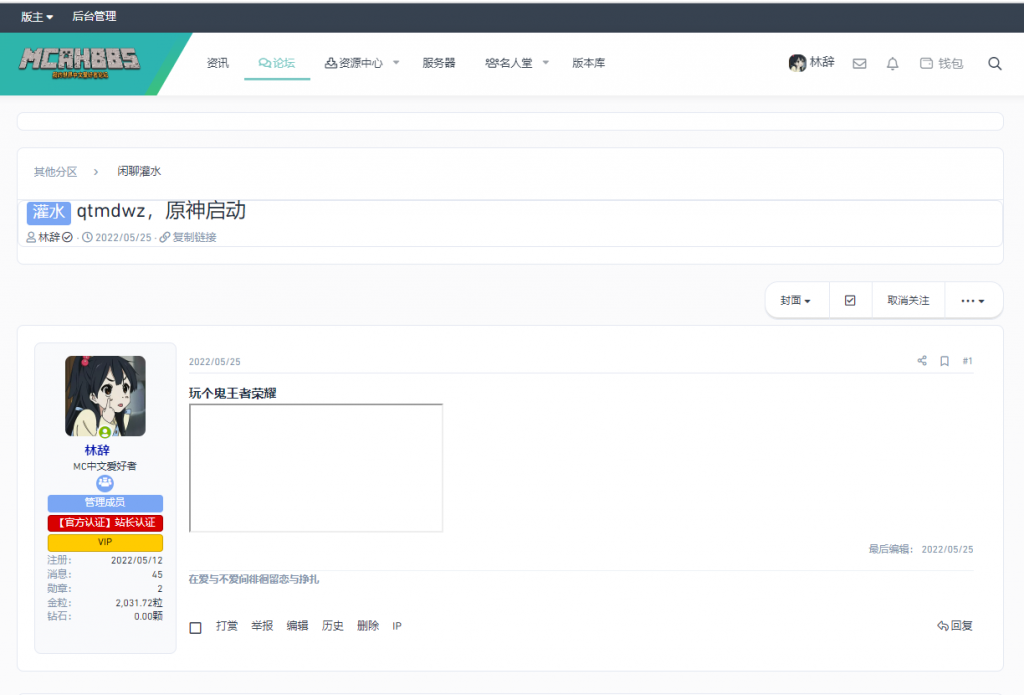Click 打赏 to tip the post
The height and width of the screenshot is (695, 1024).
[x=227, y=626]
